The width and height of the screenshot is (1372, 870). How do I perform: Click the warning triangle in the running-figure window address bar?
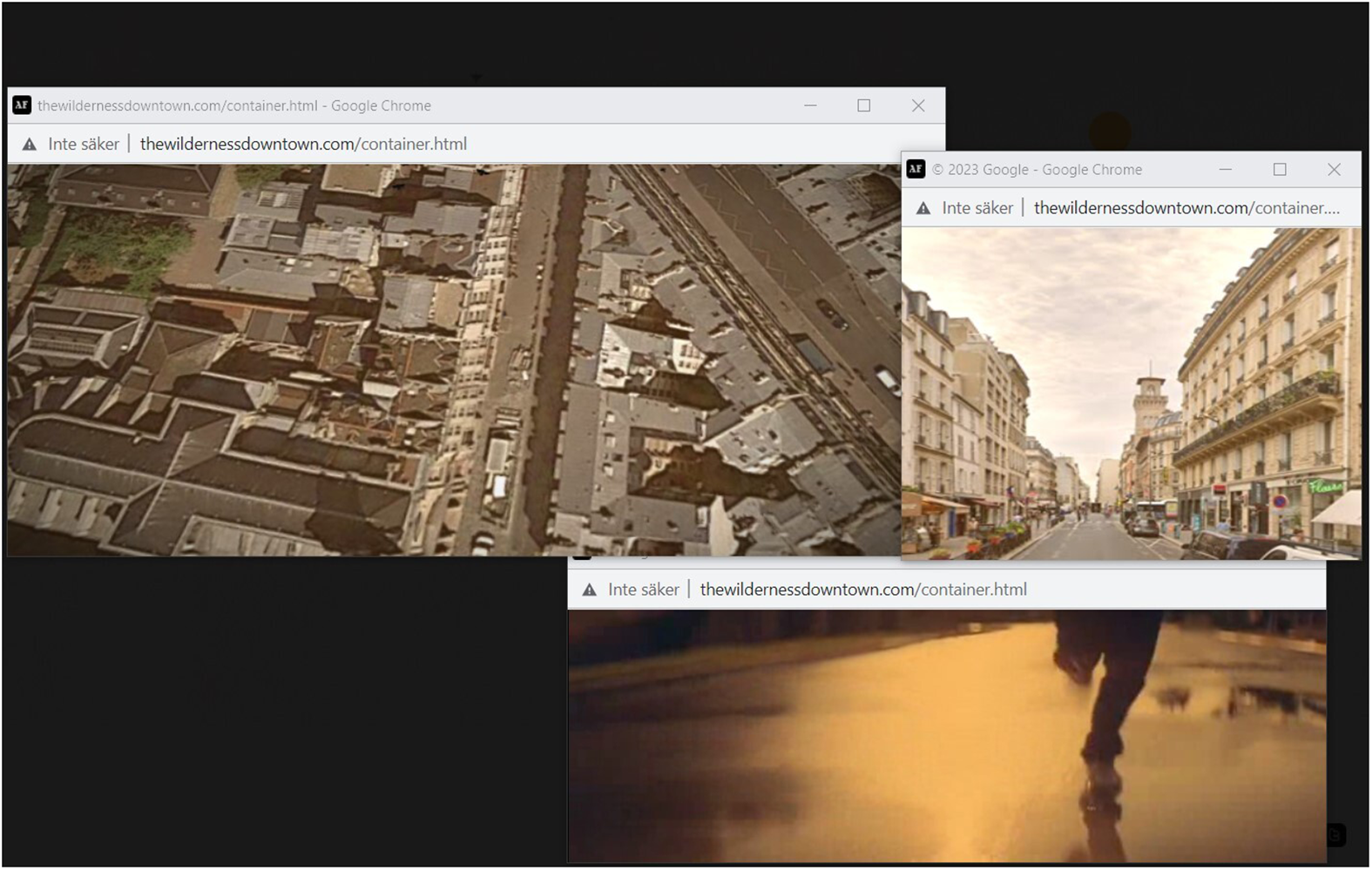[x=590, y=590]
